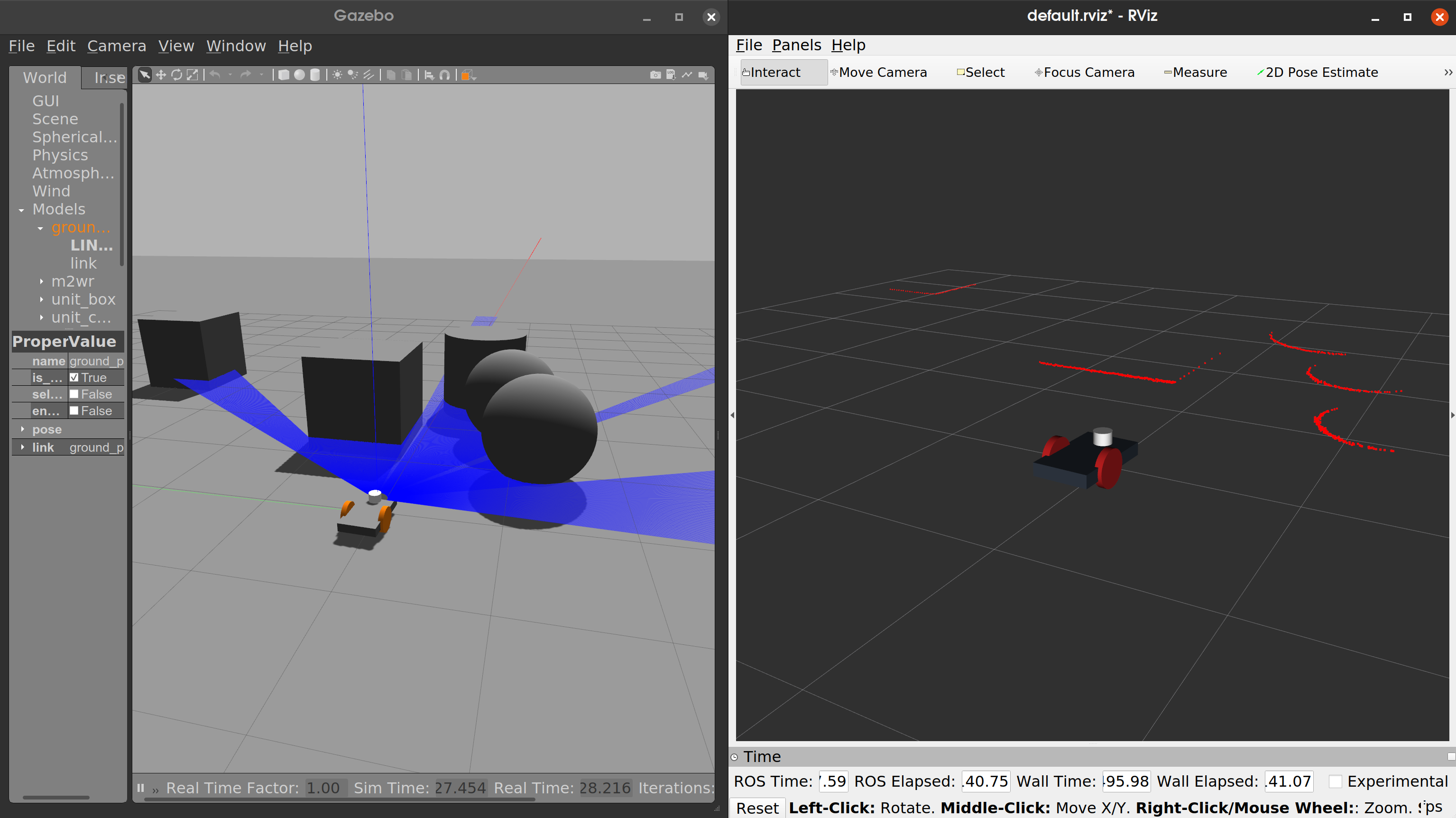The image size is (1456, 818).
Task: Expand the pose property row
Action: tap(23, 429)
